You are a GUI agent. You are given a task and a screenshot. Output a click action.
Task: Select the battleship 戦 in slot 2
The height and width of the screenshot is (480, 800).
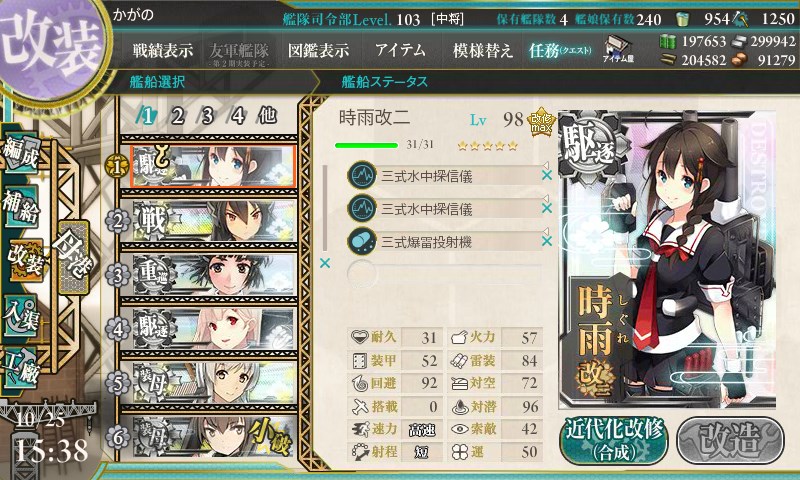pyautogui.click(x=213, y=221)
